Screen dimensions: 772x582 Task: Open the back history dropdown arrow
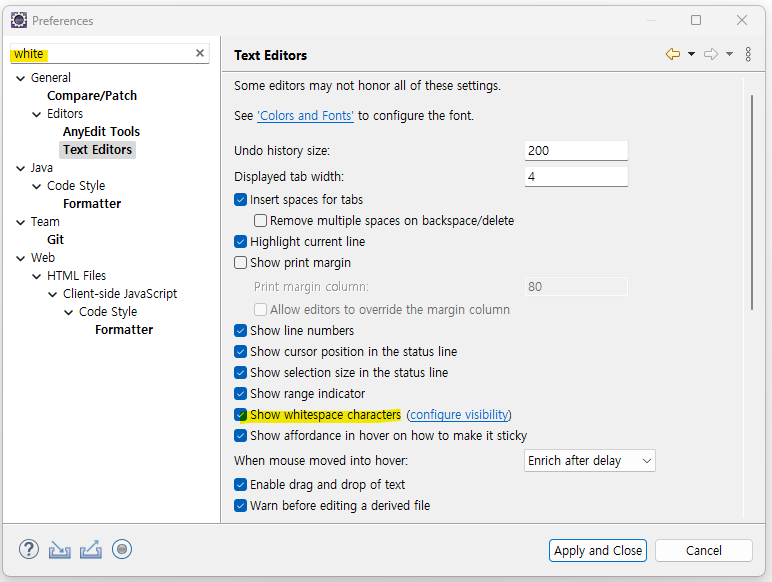tap(691, 54)
